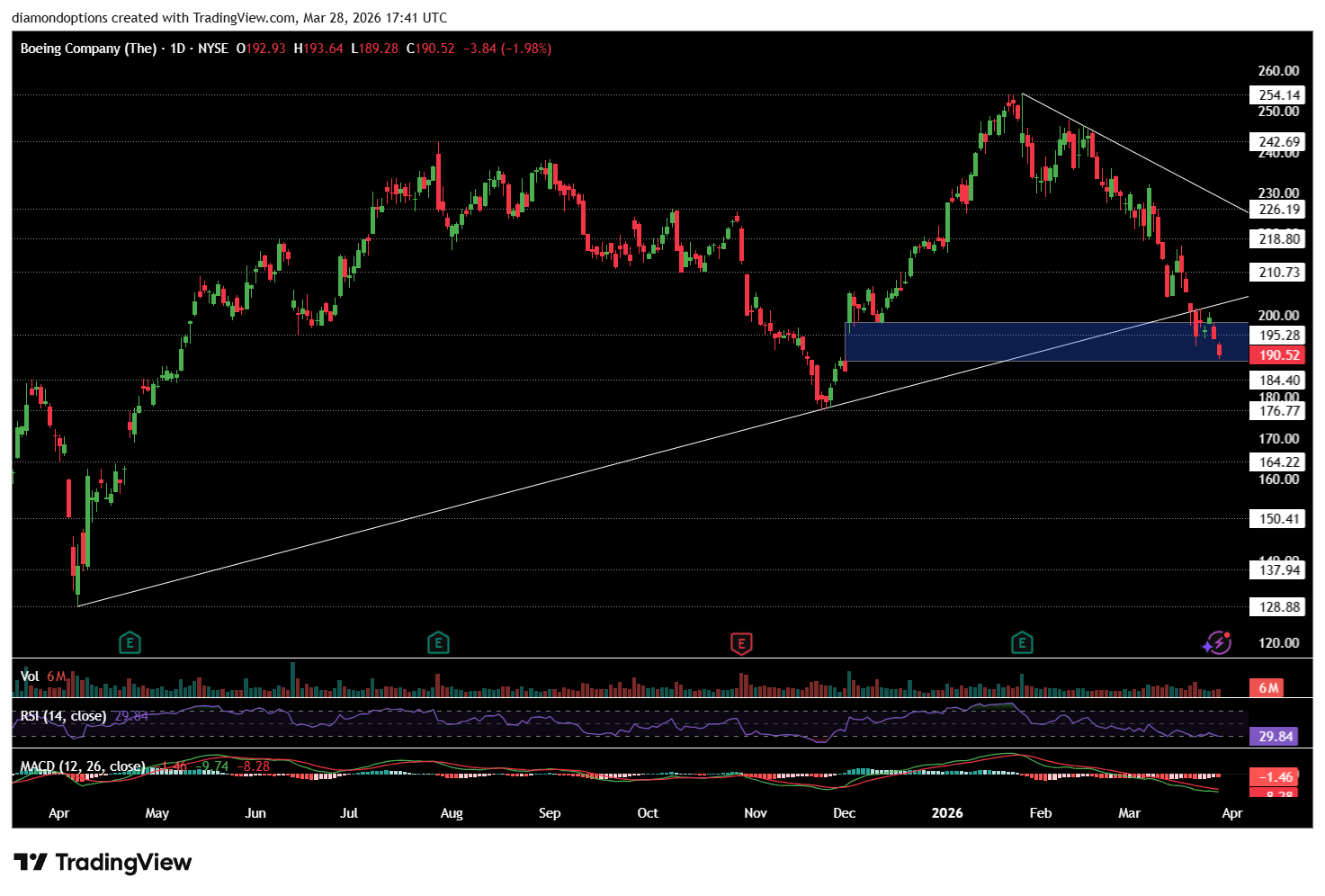1325x896 pixels.
Task: Click the 226.19 price label
Action: click(x=1278, y=210)
